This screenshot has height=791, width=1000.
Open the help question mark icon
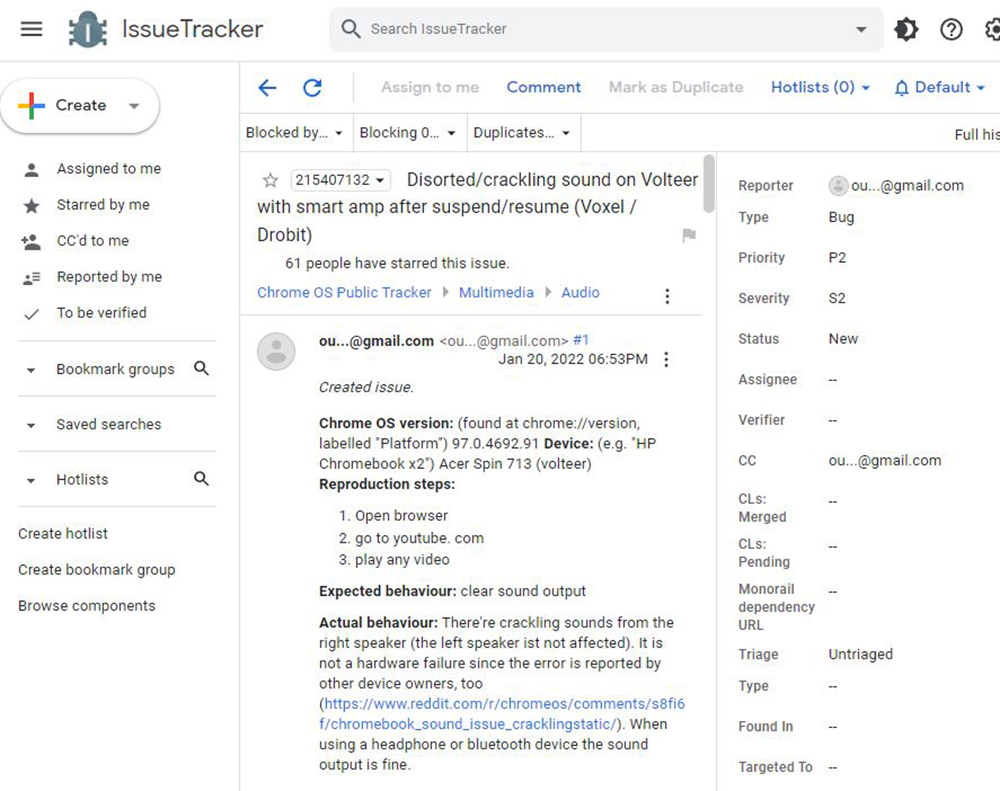(951, 29)
